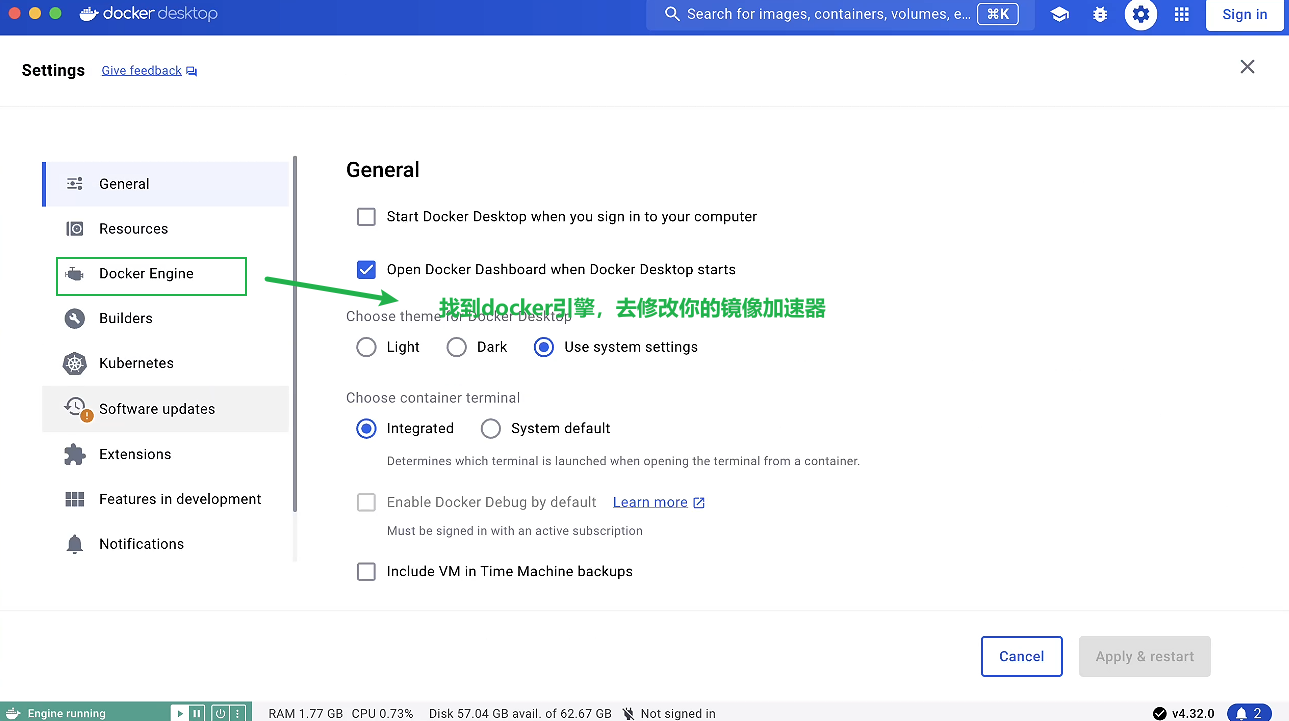Click the Docker Engine icon in sidebar
The width and height of the screenshot is (1289, 721).
[x=75, y=274]
